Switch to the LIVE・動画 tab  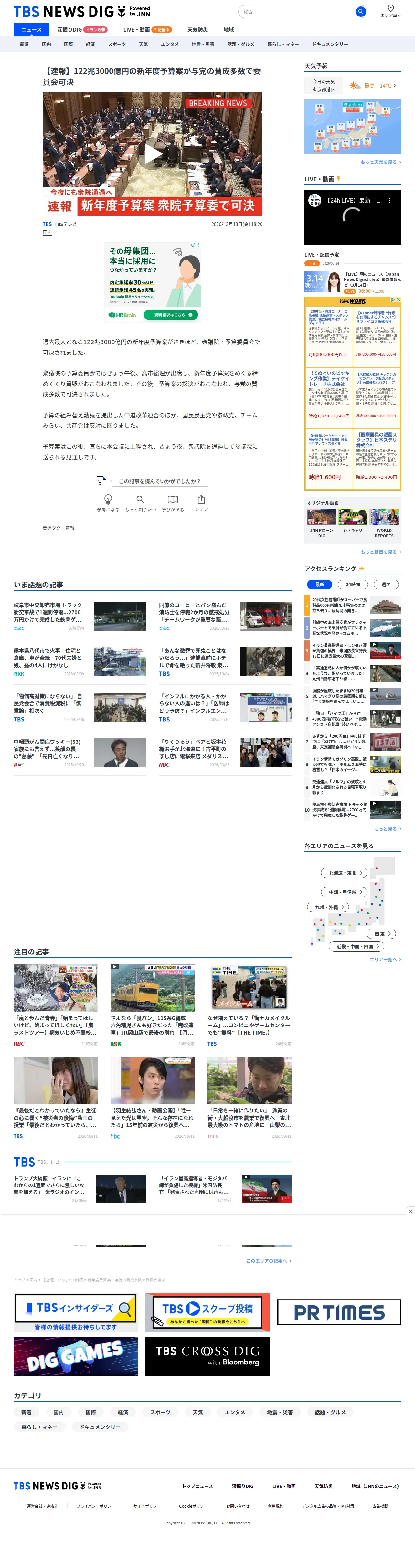(x=147, y=29)
